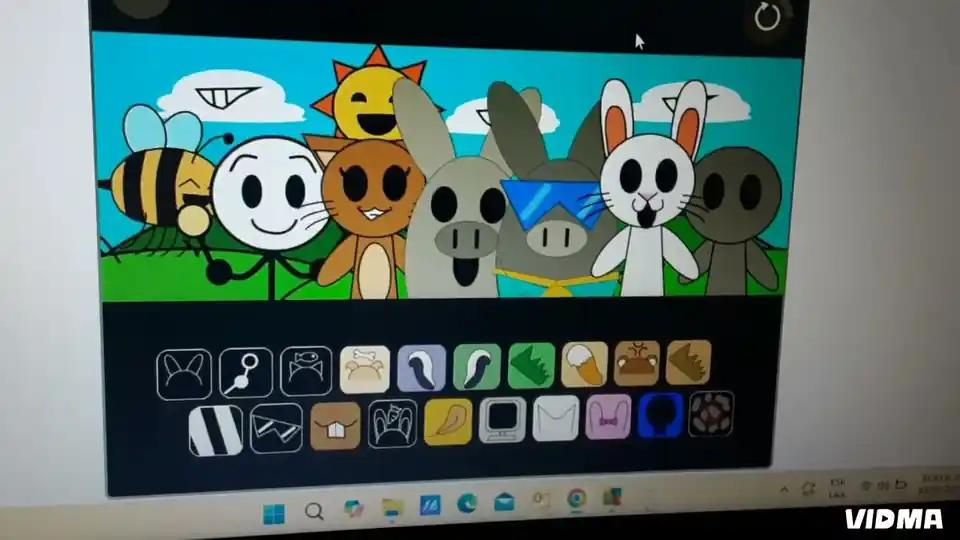The height and width of the screenshot is (540, 960).
Task: Choose the brown bear with antlers icon
Action: tap(637, 363)
